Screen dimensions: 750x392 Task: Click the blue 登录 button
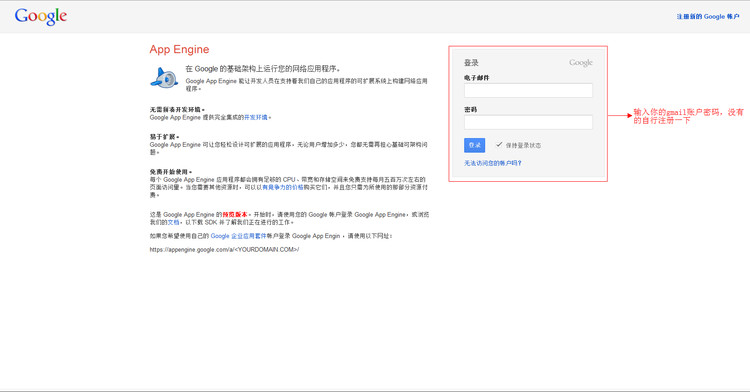click(x=474, y=145)
